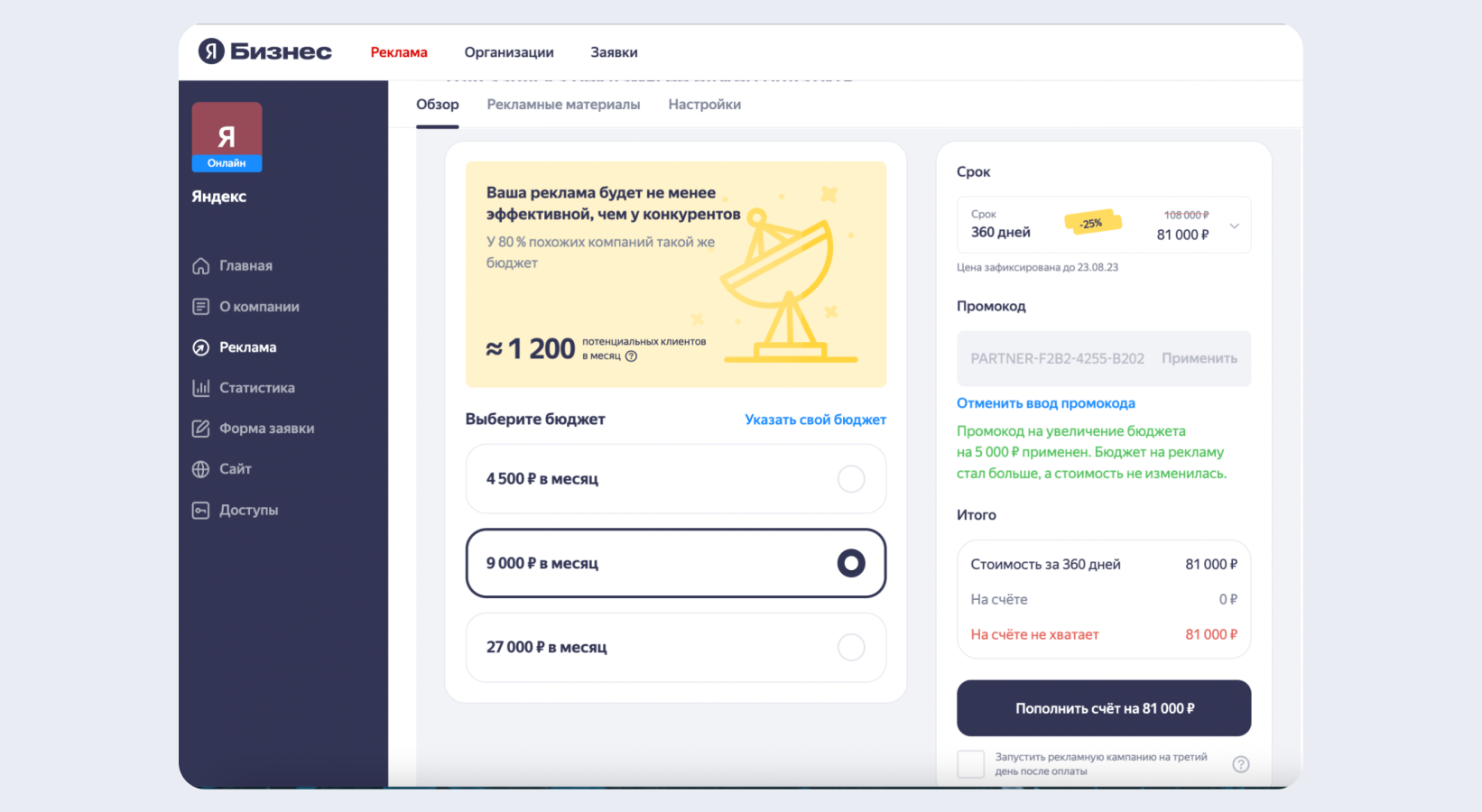Click the На счёте не хватает row

coord(1104,634)
